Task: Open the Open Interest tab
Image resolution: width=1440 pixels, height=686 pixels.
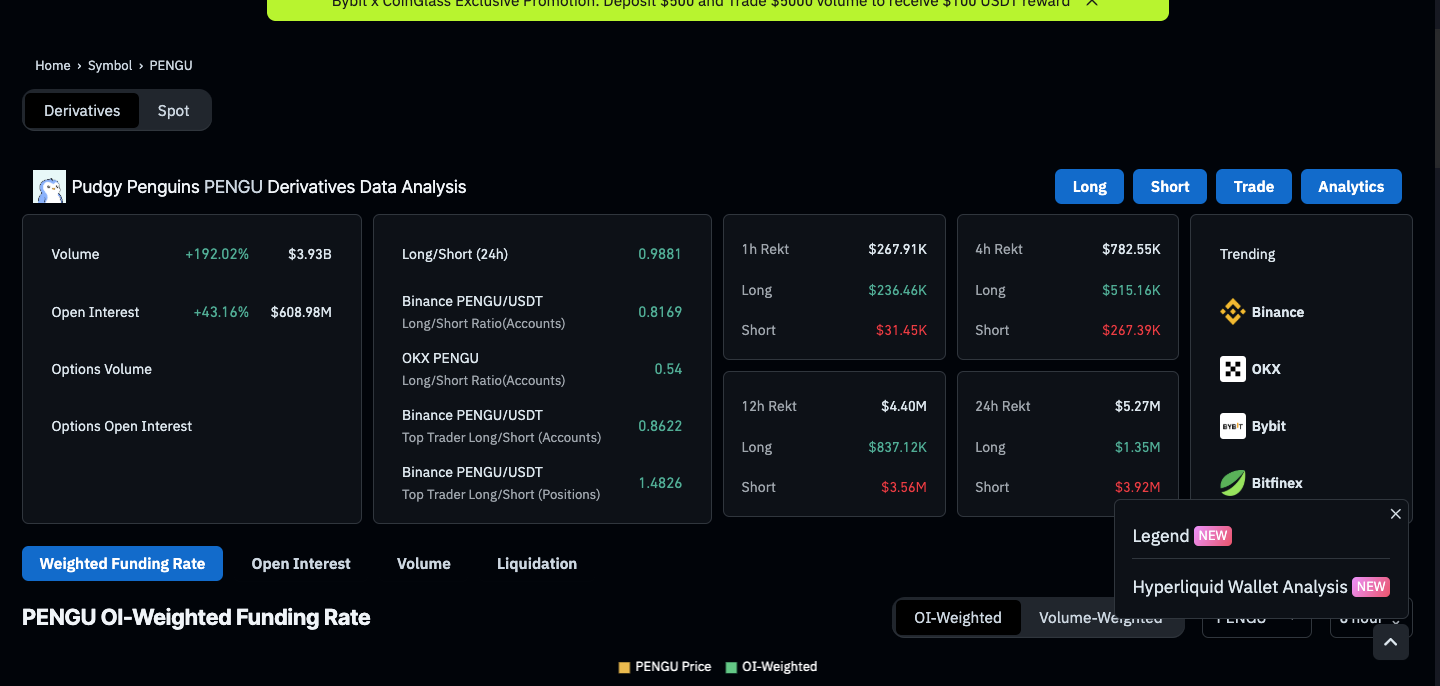Action: [x=301, y=564]
